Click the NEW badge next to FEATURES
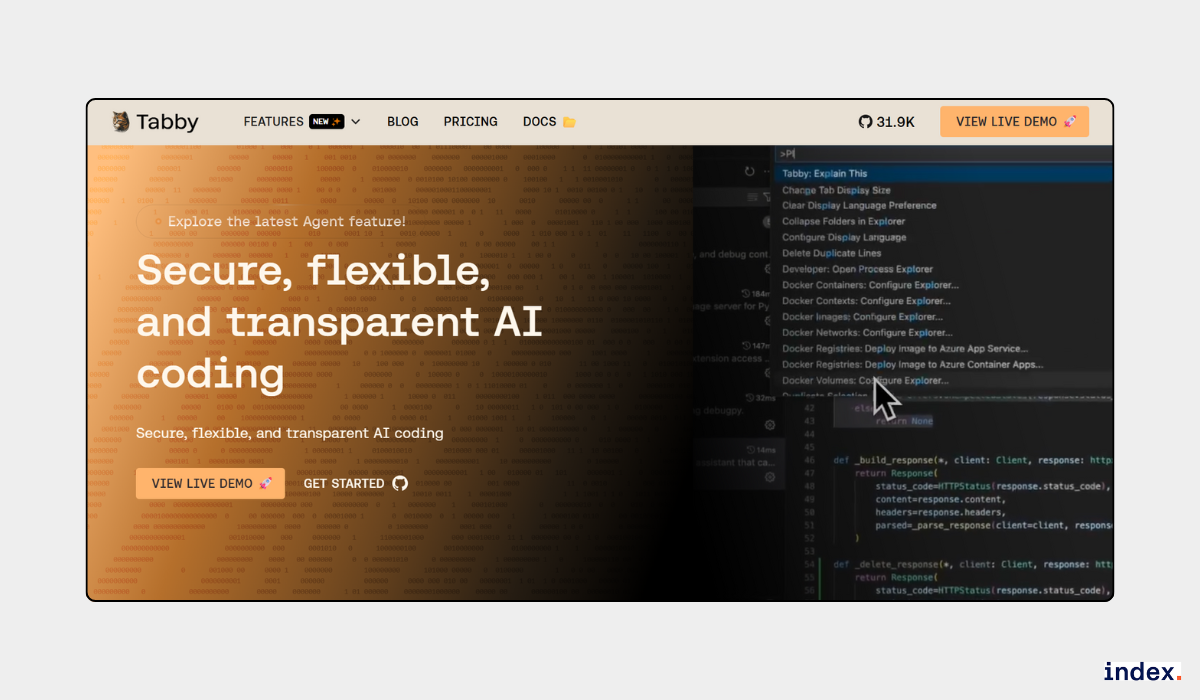The width and height of the screenshot is (1200, 700). click(x=325, y=120)
